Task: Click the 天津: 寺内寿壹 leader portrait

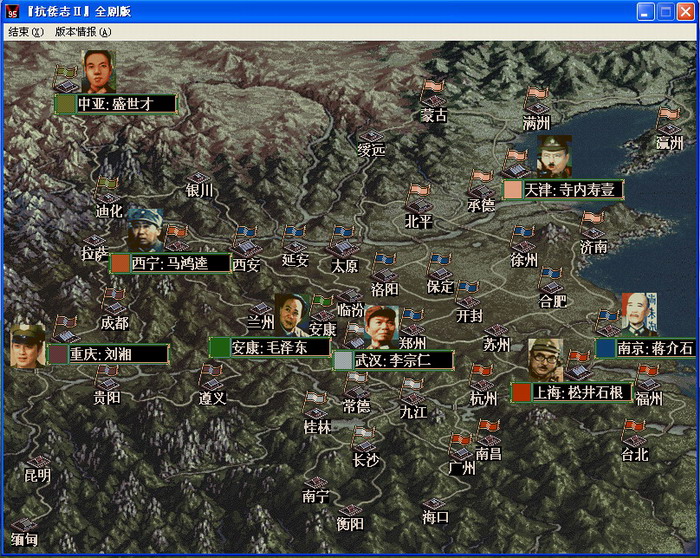Action: [553, 157]
